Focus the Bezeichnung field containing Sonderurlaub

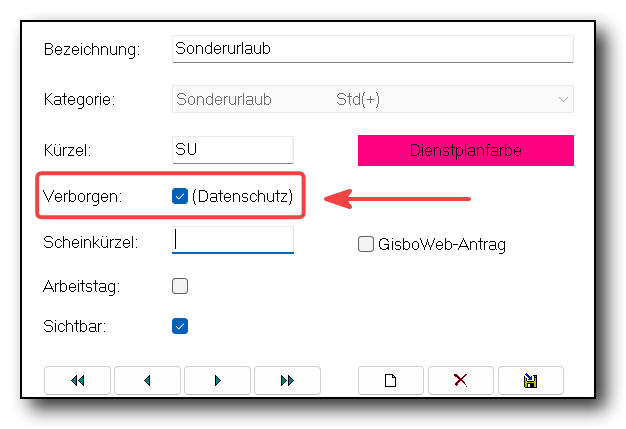[373, 49]
